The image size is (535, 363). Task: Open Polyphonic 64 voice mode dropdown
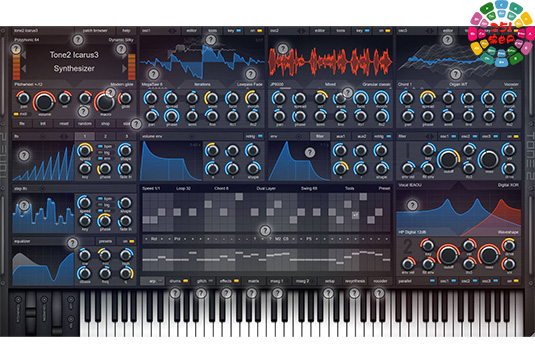[x=27, y=40]
